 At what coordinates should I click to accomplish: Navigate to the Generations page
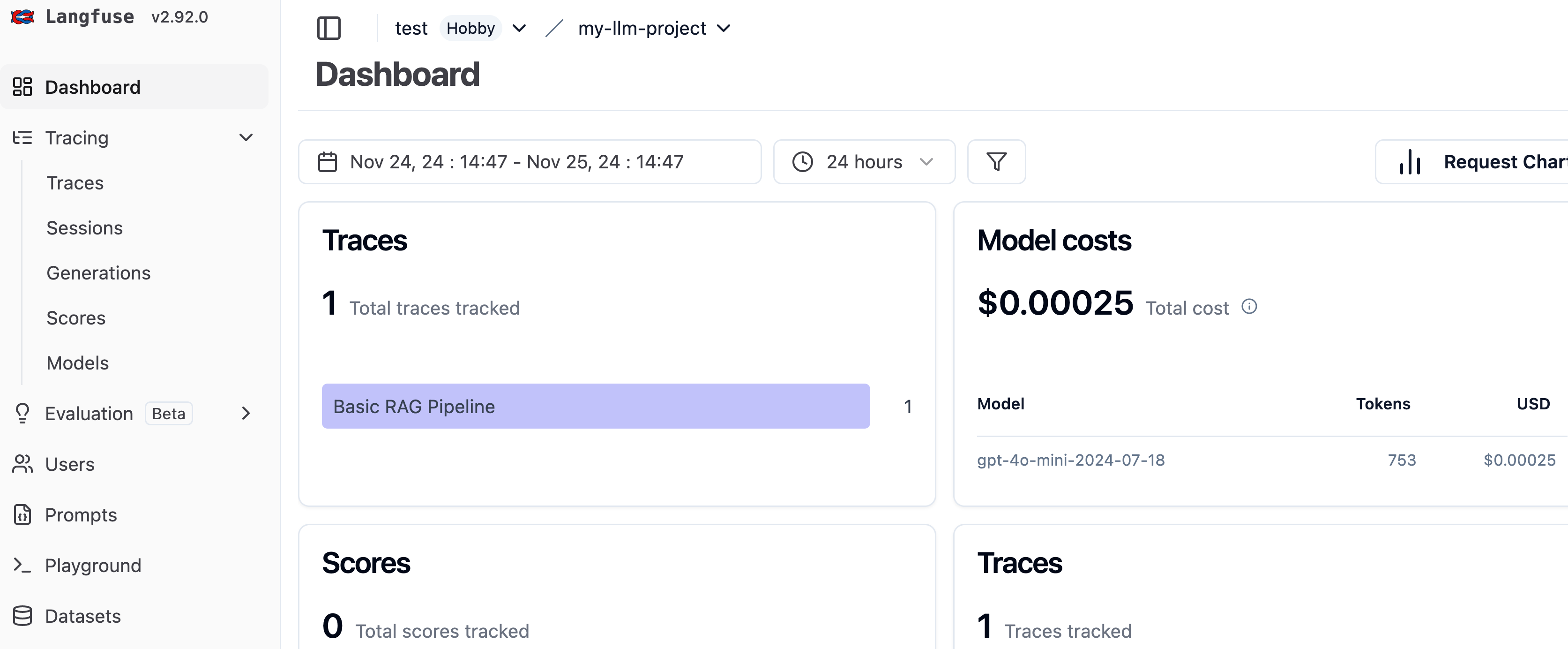click(98, 272)
